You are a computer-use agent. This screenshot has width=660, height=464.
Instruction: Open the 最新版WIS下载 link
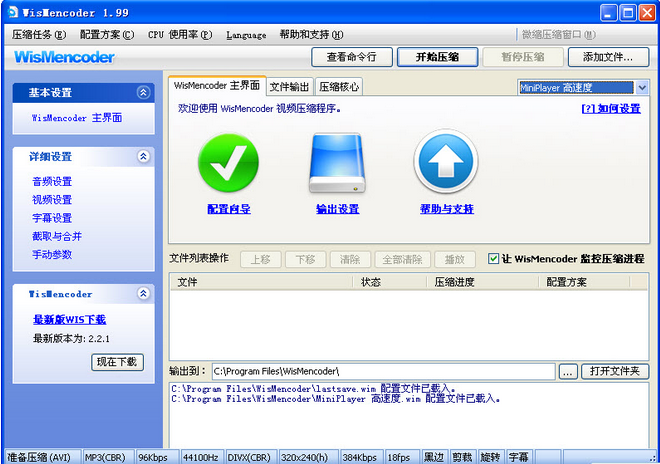click(69, 320)
